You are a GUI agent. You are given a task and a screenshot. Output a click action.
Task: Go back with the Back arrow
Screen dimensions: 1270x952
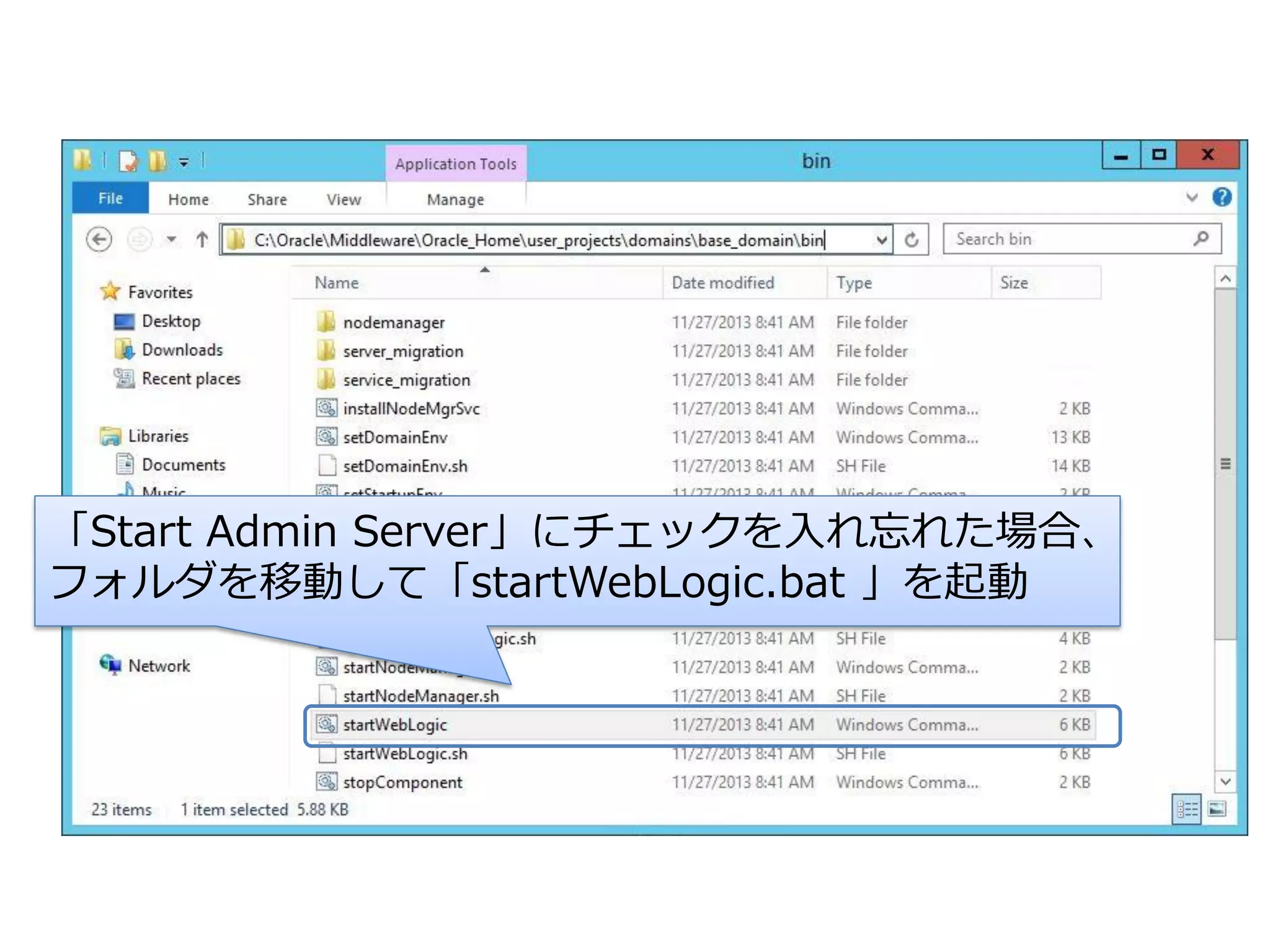coord(99,239)
